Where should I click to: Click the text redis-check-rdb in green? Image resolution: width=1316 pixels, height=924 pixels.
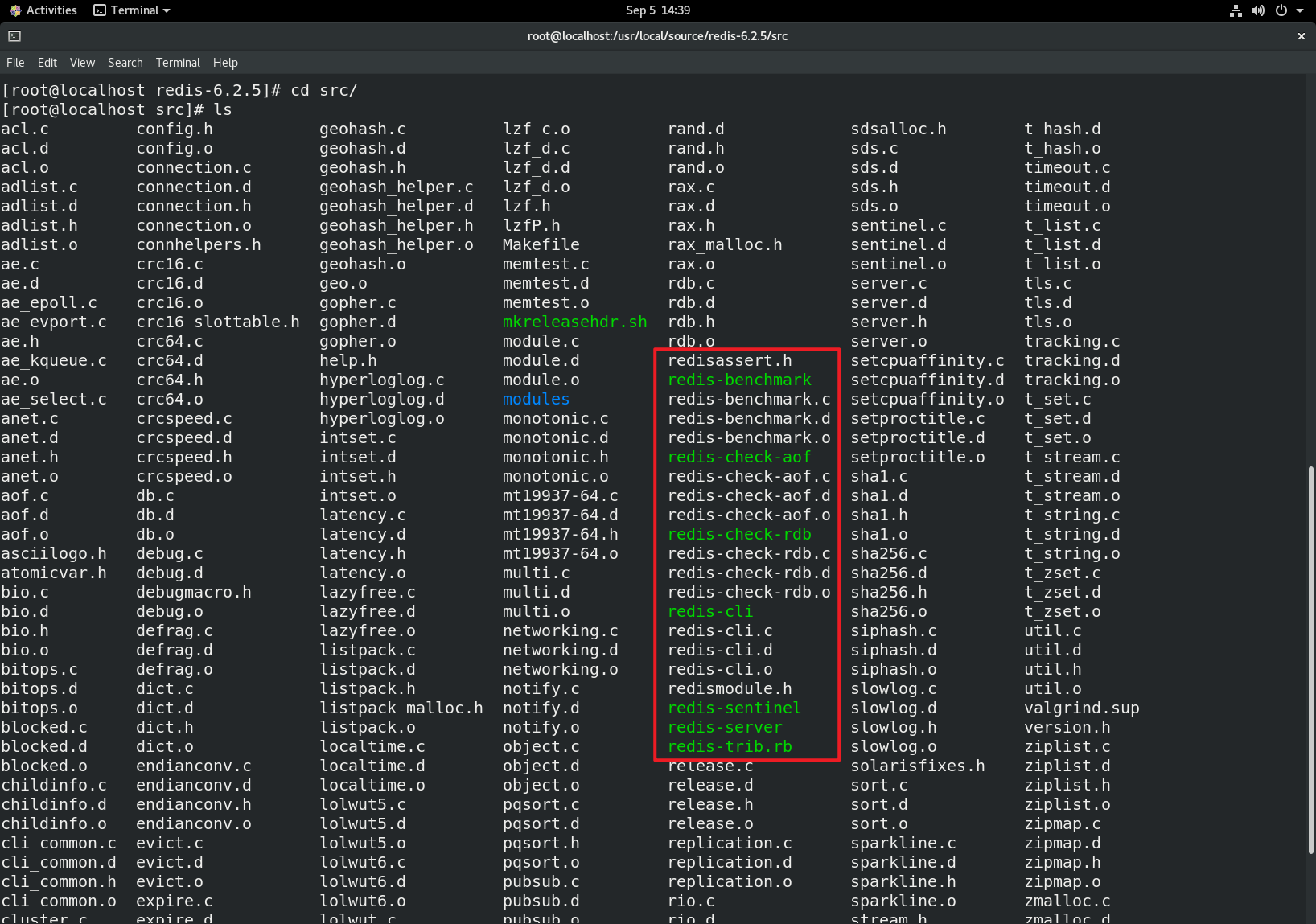(739, 534)
